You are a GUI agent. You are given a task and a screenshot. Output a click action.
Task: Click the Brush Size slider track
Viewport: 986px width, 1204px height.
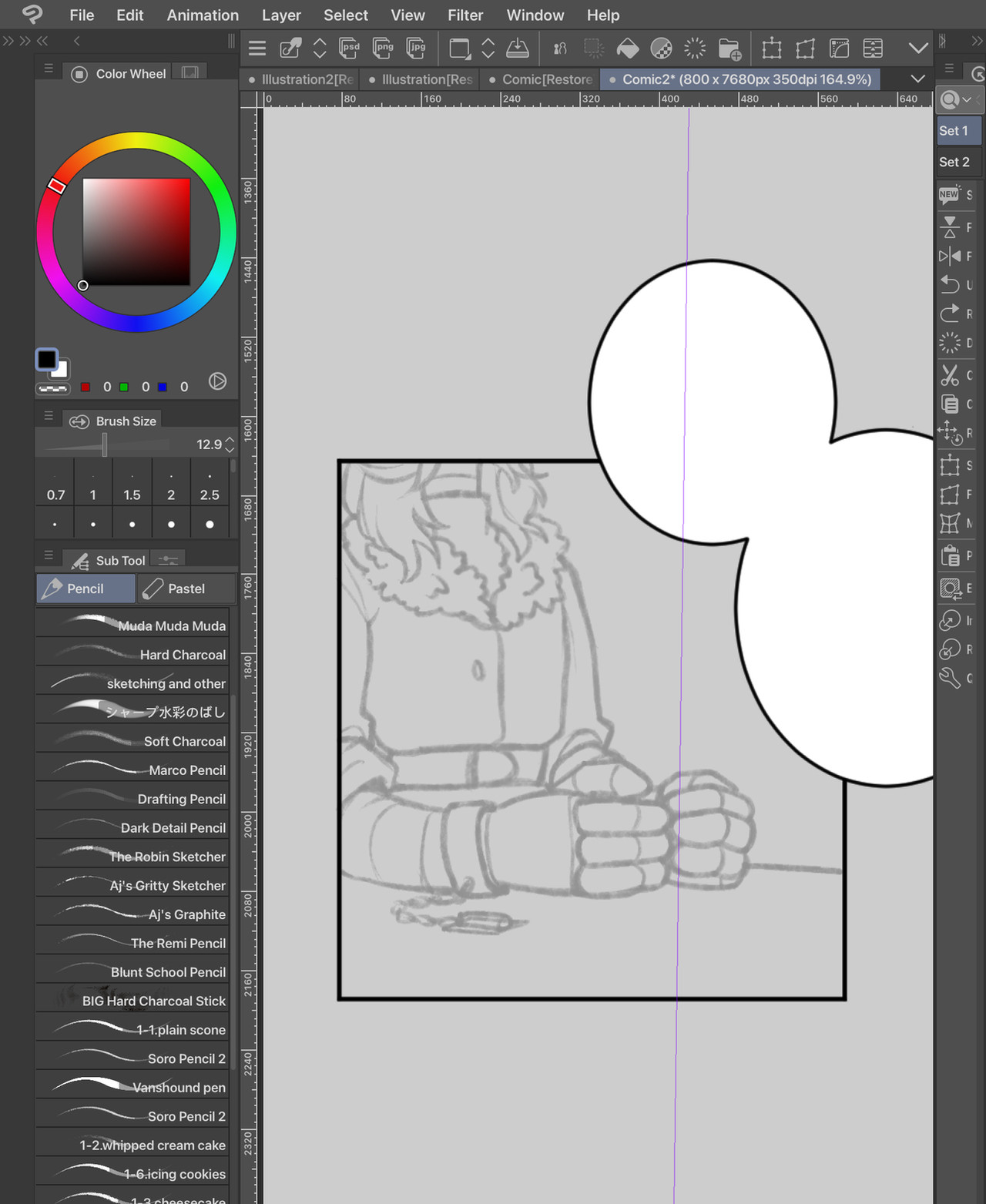106,444
